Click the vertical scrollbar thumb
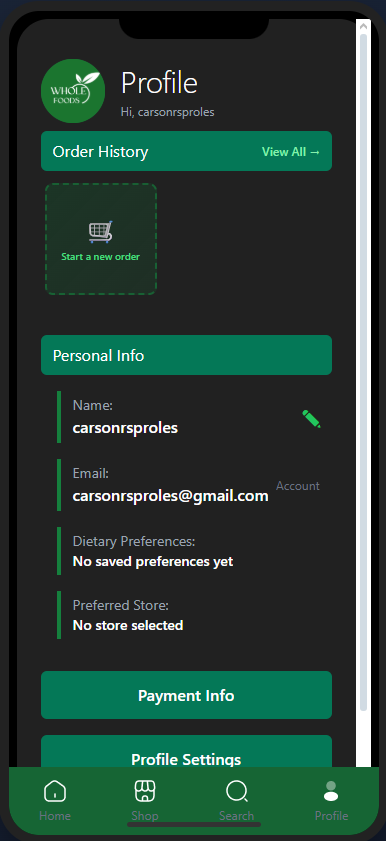Image resolution: width=386 pixels, height=841 pixels. 363,372
